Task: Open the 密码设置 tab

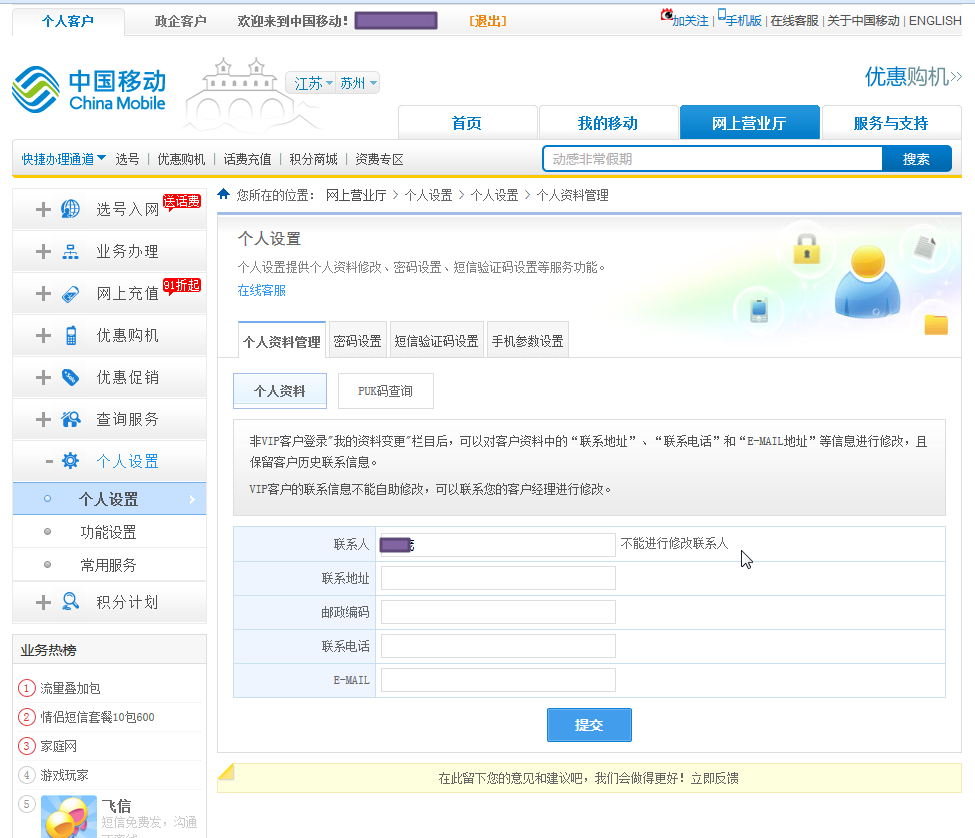Action: tap(358, 341)
